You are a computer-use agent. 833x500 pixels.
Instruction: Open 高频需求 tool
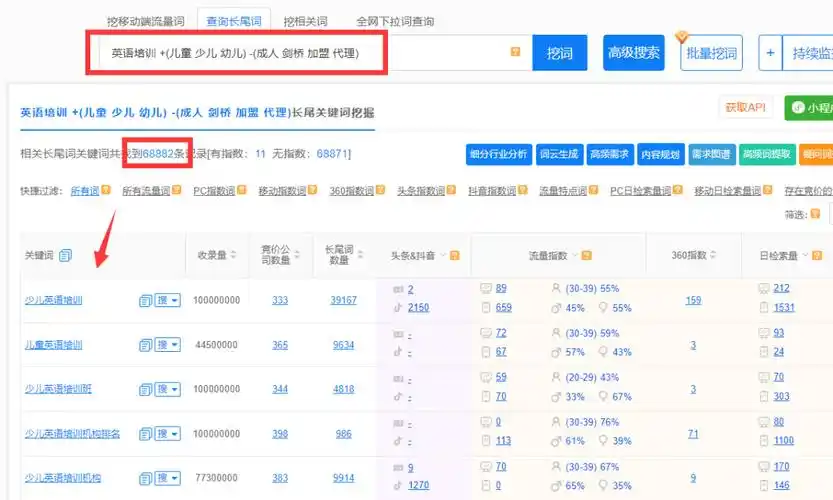(x=610, y=154)
